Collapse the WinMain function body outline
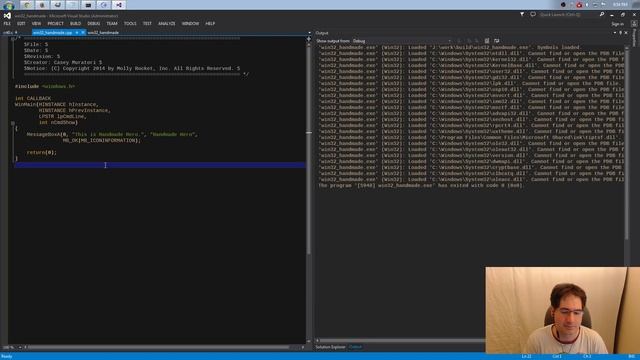 click(x=13, y=123)
